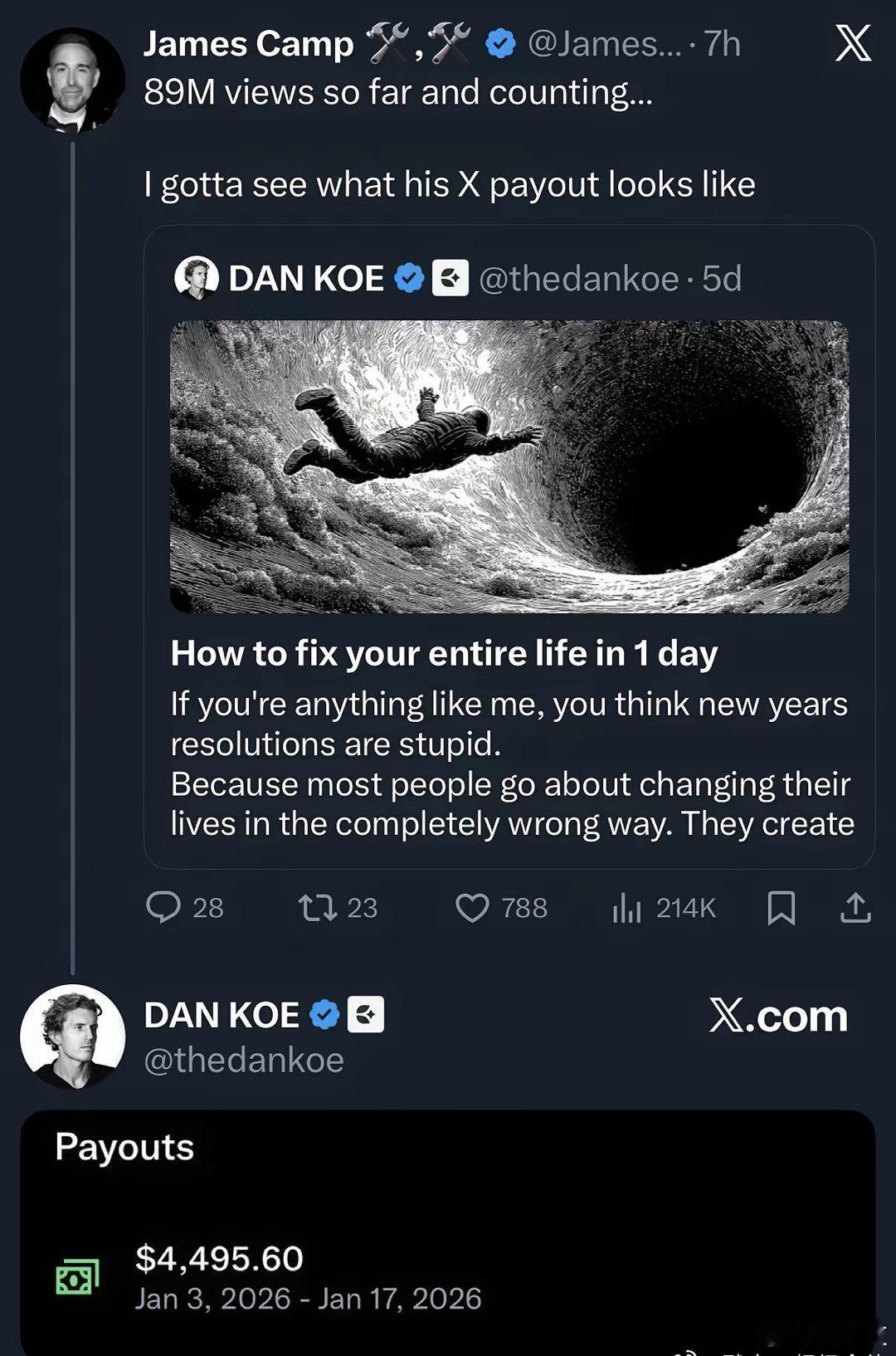Click the X.com watermark text

778,1016
